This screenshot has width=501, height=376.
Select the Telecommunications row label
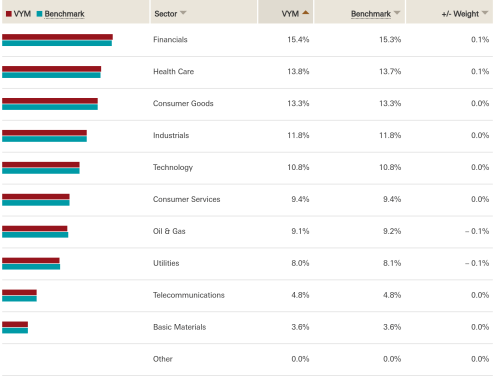pyautogui.click(x=189, y=295)
